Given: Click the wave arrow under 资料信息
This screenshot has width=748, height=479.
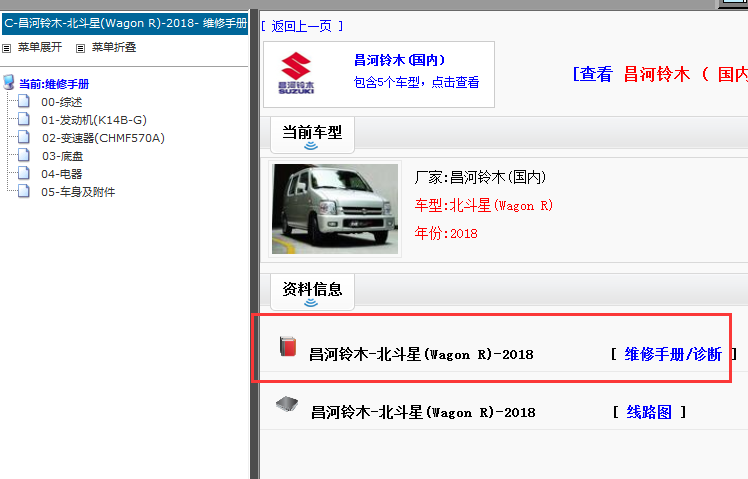Looking at the screenshot, I should click(x=311, y=302).
